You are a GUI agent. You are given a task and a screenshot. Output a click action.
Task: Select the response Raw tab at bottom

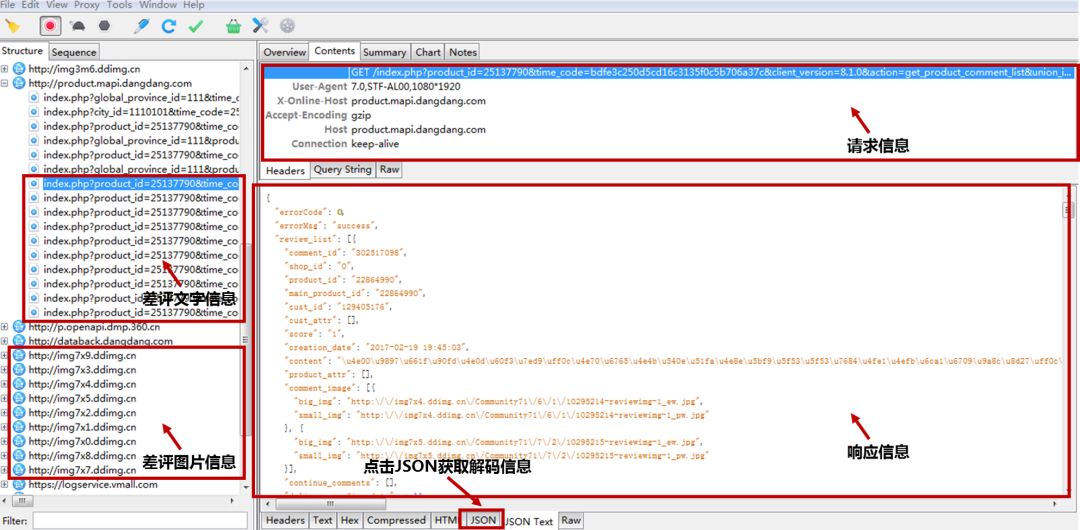coord(571,520)
